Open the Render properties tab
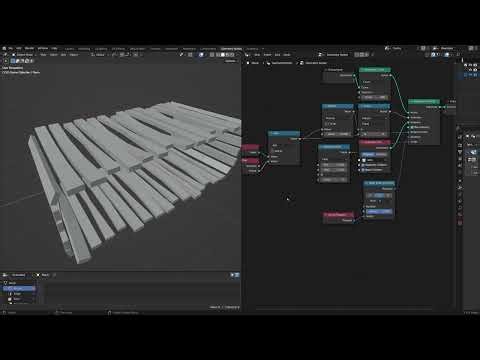Image resolution: width=480 pixels, height=360 pixels. point(460,146)
